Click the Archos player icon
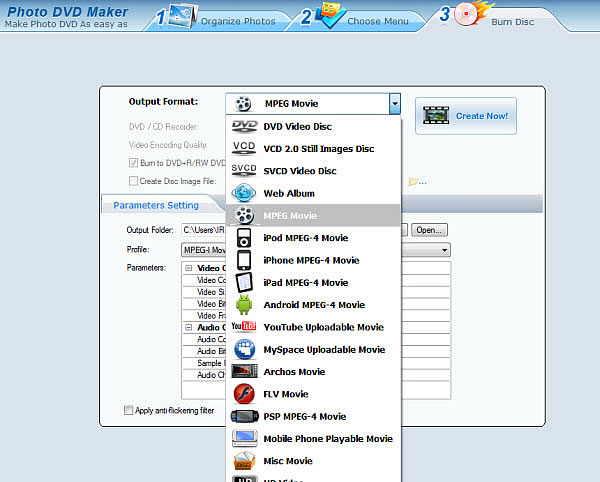The height and width of the screenshot is (482, 600). 245,371
